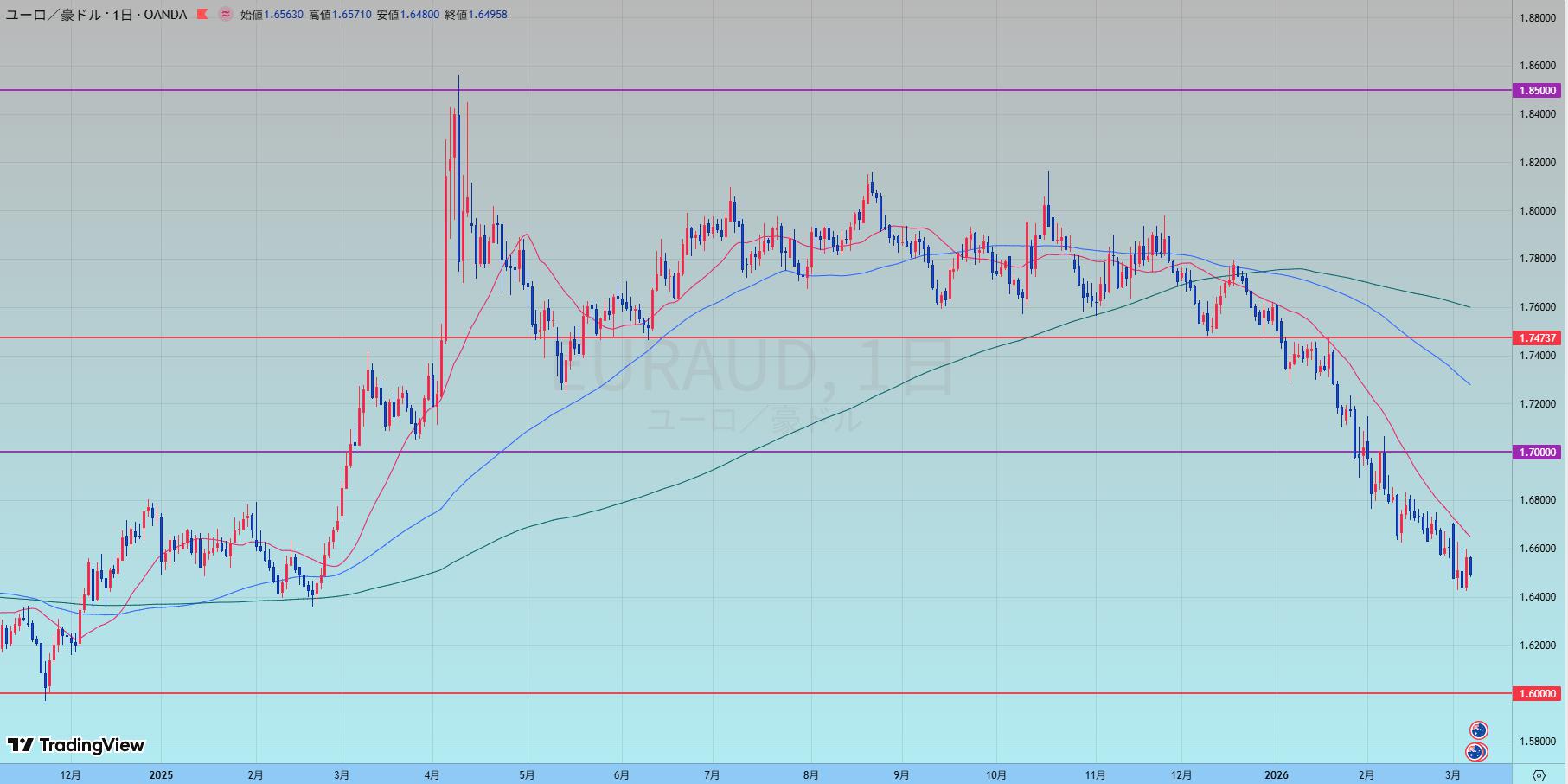Click the TradingView logo
Image resolution: width=1568 pixels, height=784 pixels.
click(76, 745)
